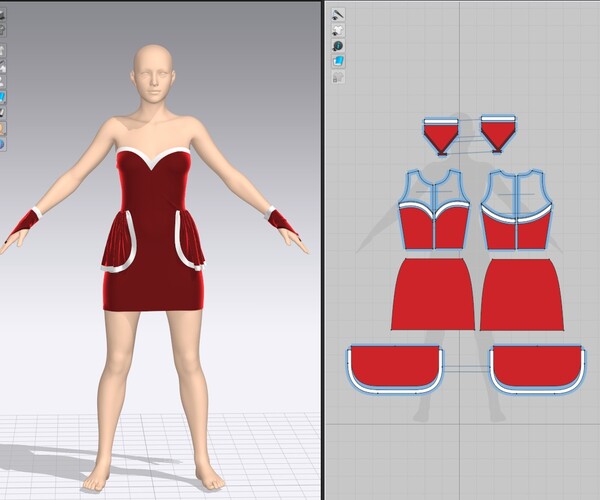Screen dimensions: 600x500
Task: Select the blue textured surface icon in 3D window
Action: [2, 97]
